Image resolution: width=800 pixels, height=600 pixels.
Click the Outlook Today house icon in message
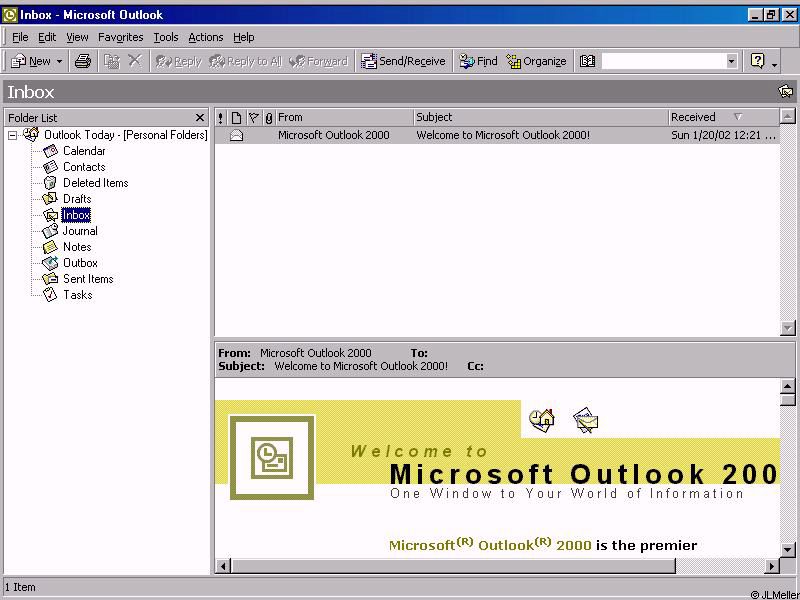[x=542, y=420]
